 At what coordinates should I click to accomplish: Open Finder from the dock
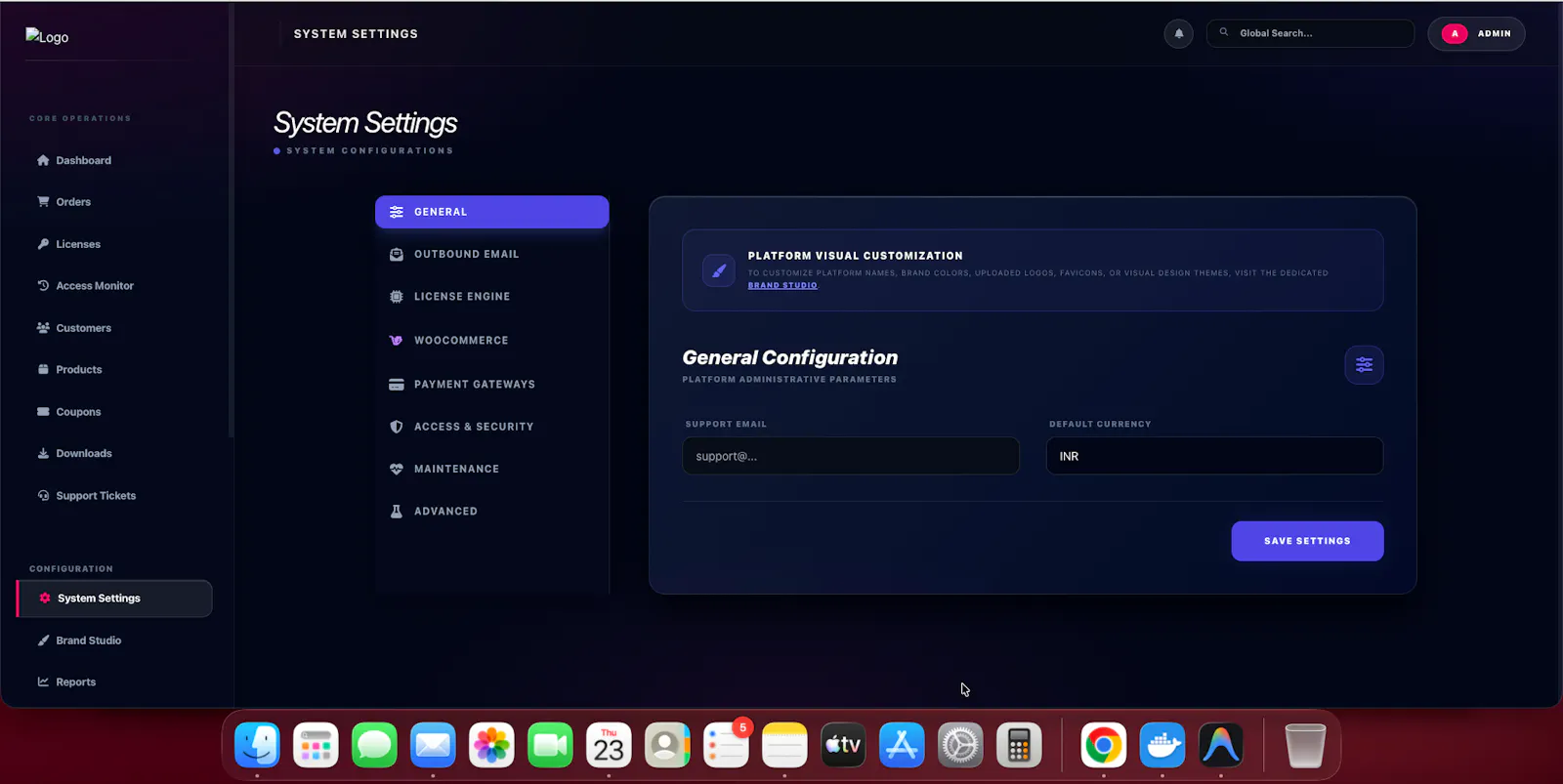(257, 746)
